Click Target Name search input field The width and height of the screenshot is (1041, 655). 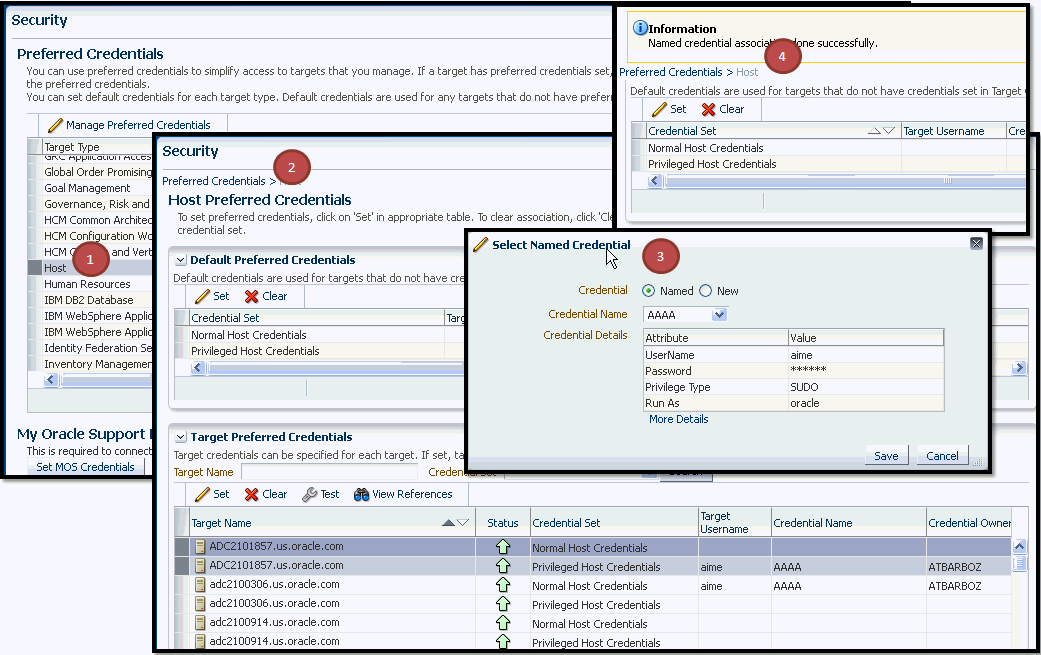pos(329,472)
